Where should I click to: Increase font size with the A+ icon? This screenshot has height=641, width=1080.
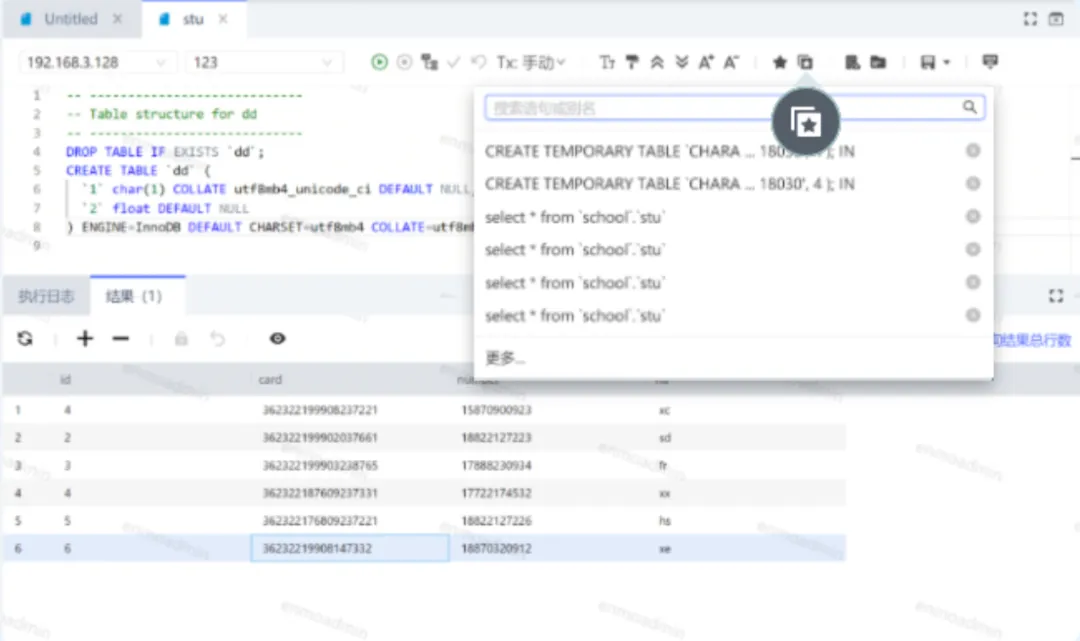(706, 63)
